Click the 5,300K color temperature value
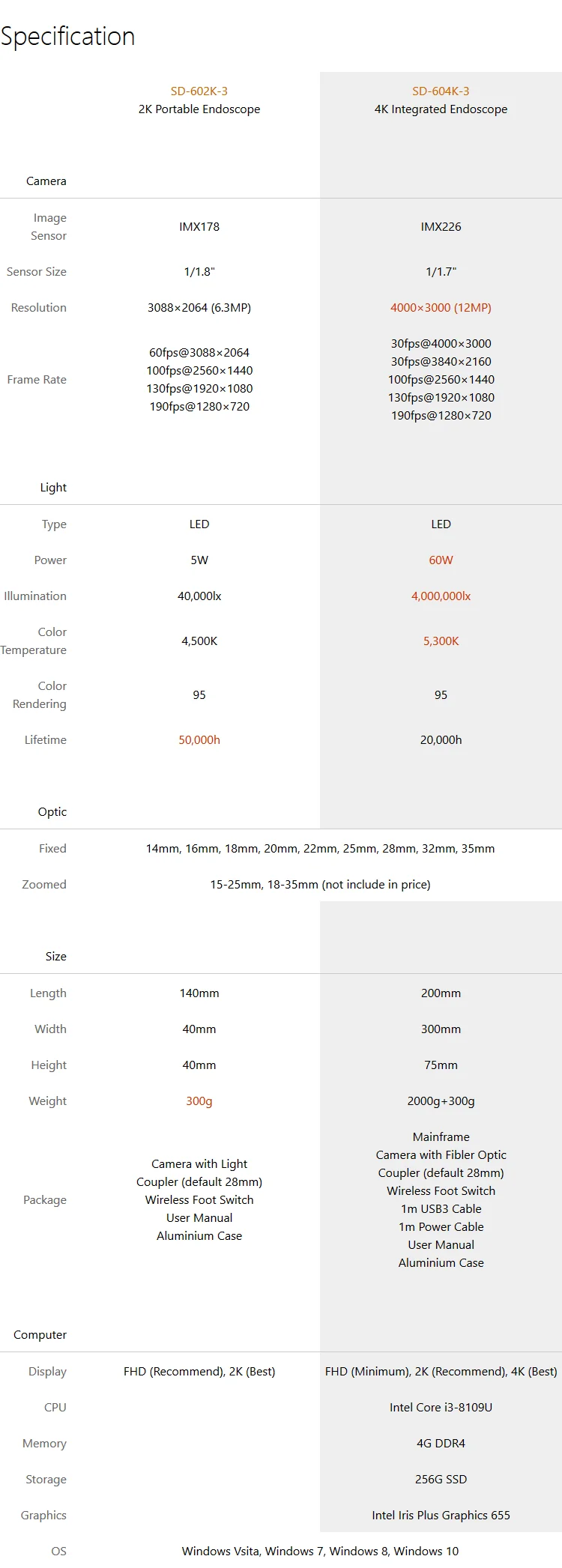 point(441,641)
